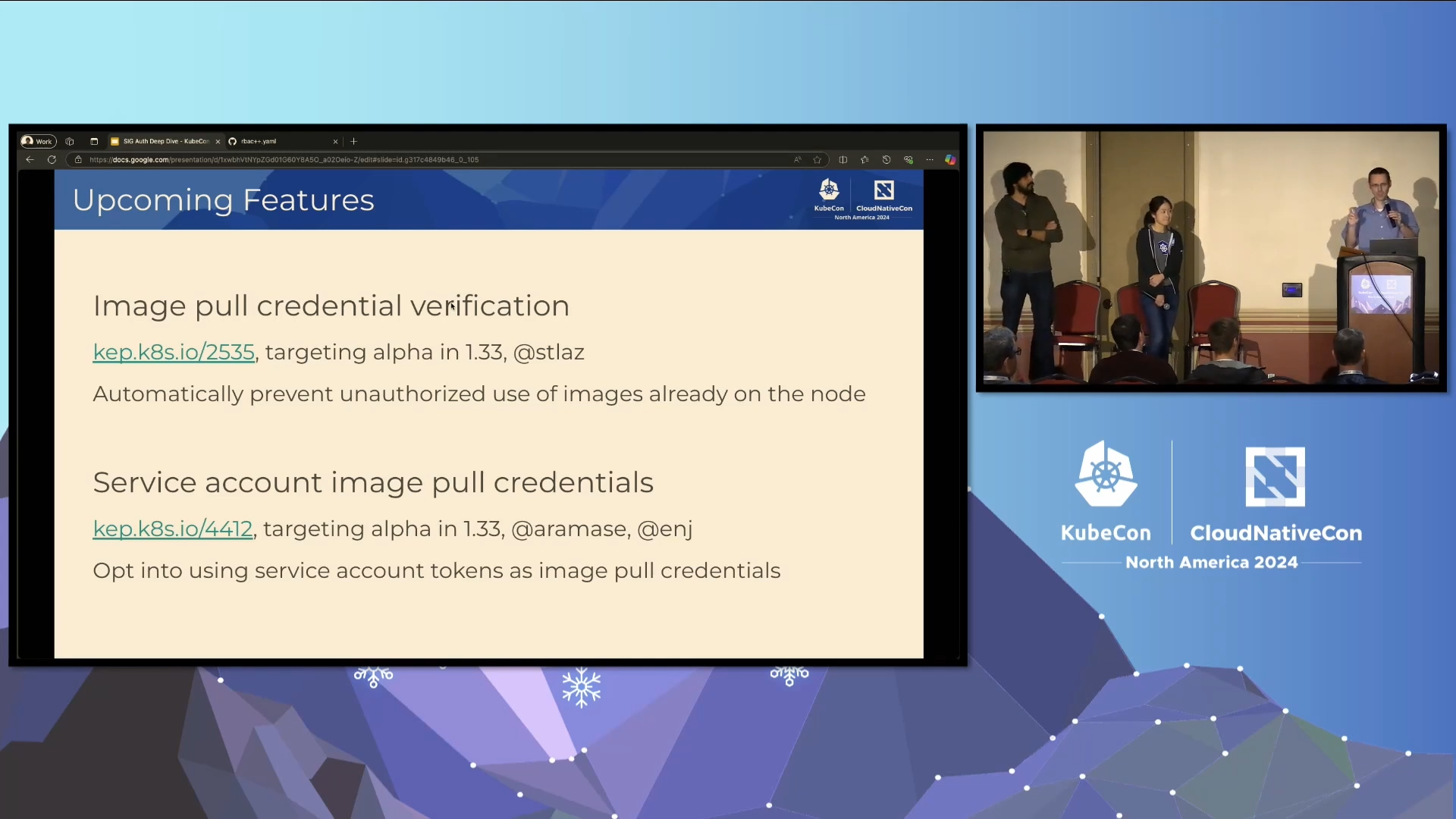Enter Read Aloud mode via A icon
The width and height of the screenshot is (1456, 819).
[x=797, y=159]
